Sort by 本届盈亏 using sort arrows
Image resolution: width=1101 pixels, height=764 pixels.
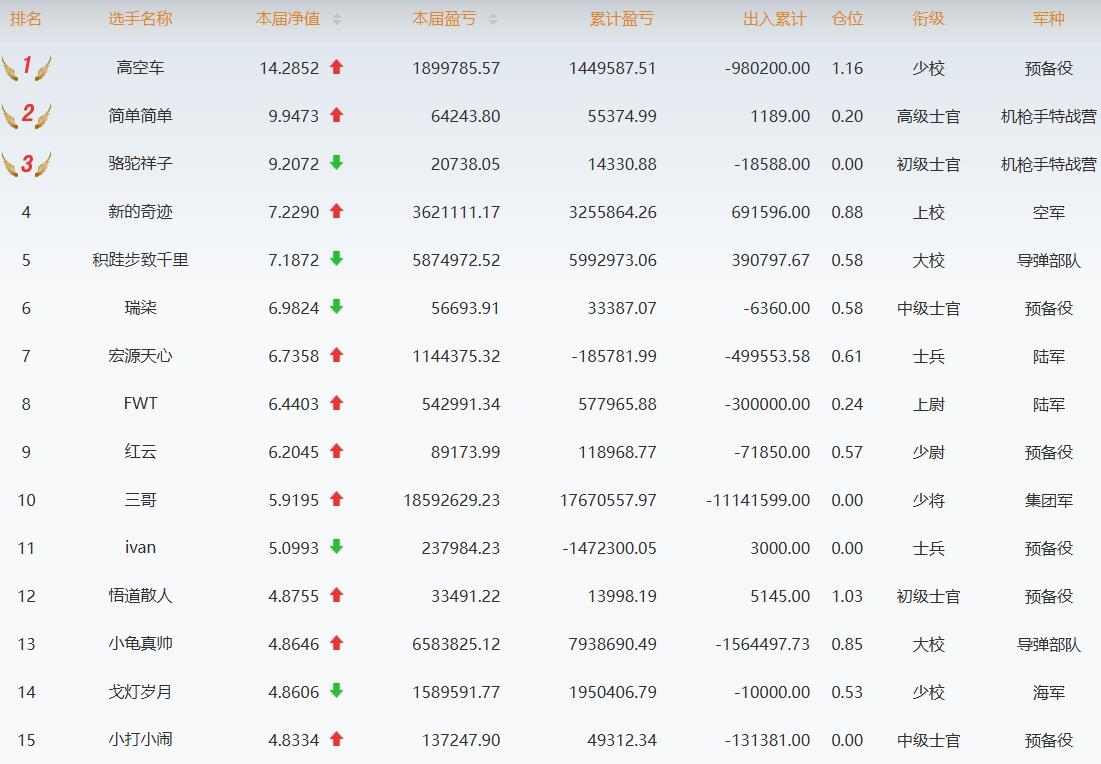(492, 19)
